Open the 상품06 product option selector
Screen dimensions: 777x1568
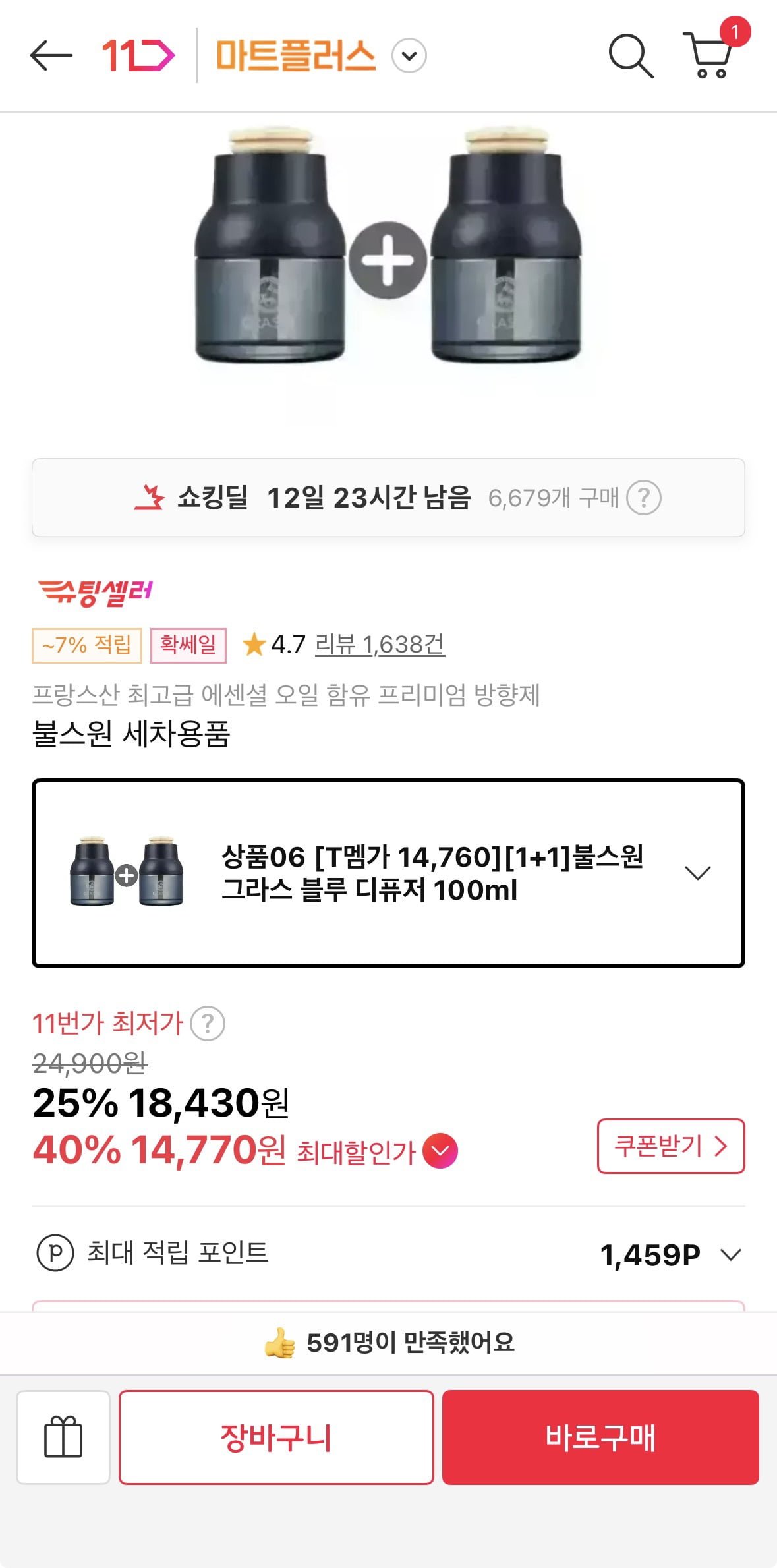(388, 873)
